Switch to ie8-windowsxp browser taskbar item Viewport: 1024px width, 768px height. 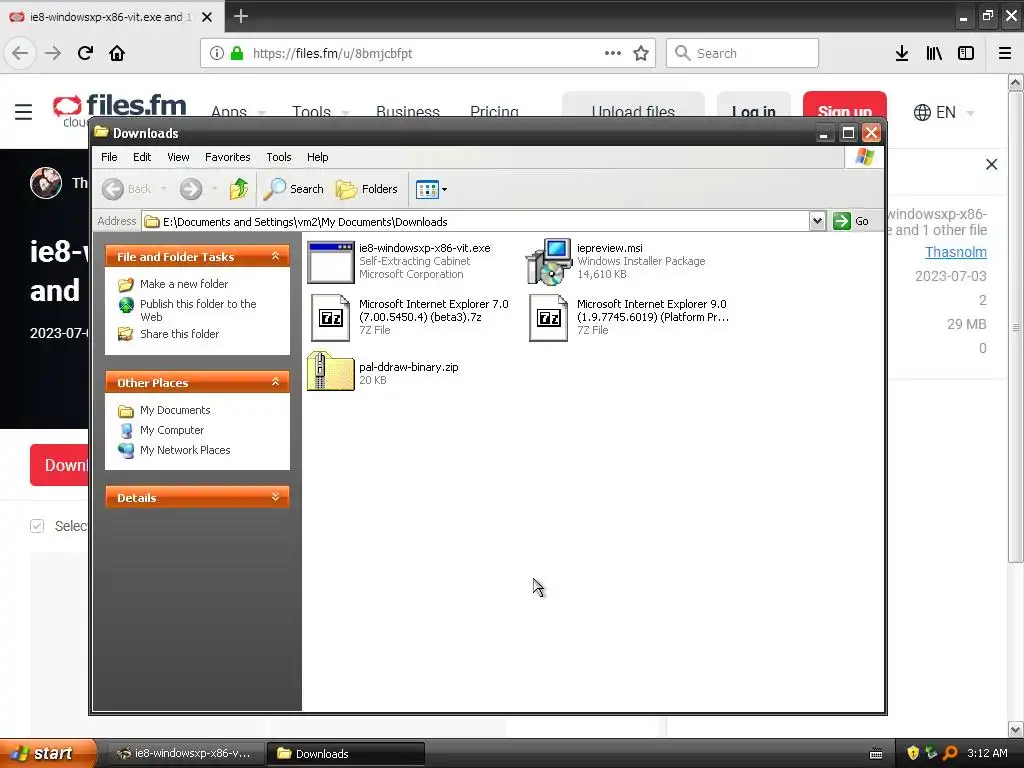pos(185,753)
